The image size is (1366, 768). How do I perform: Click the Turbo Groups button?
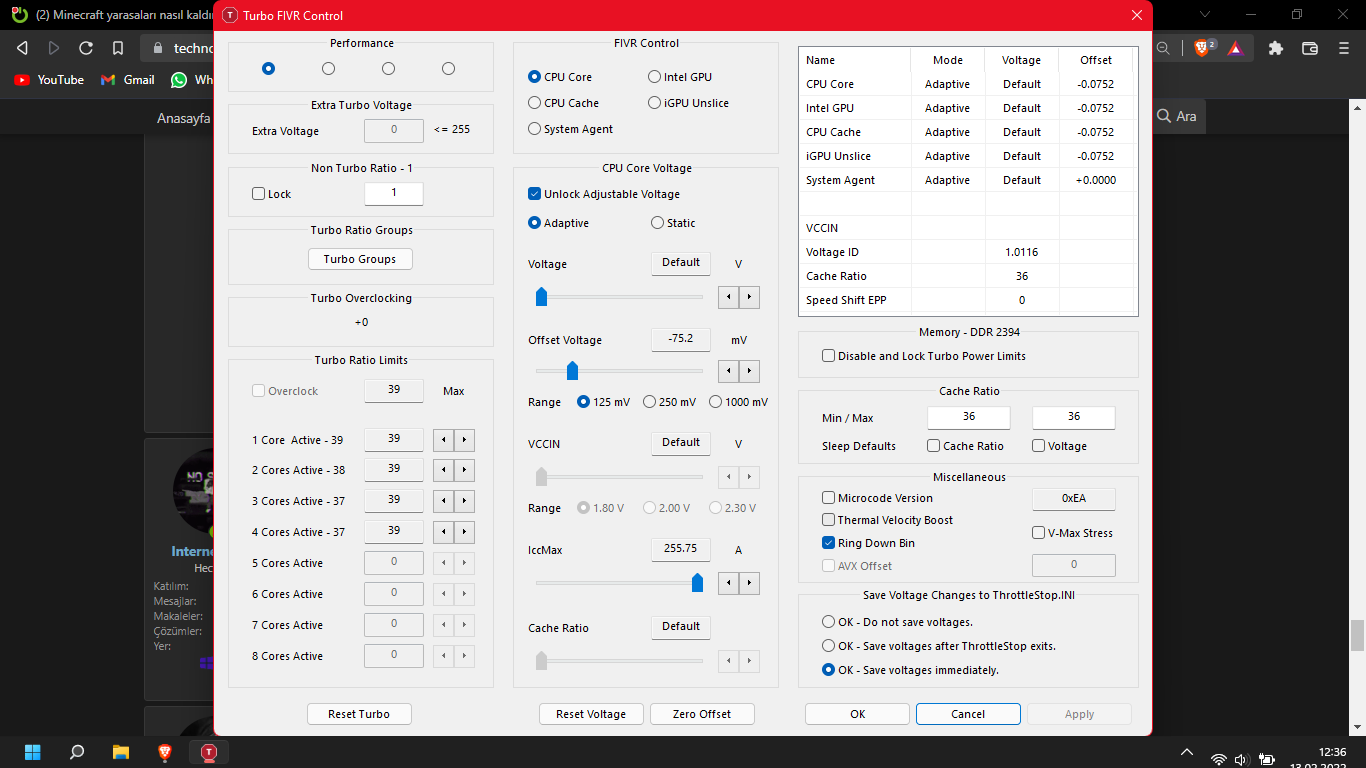360,259
